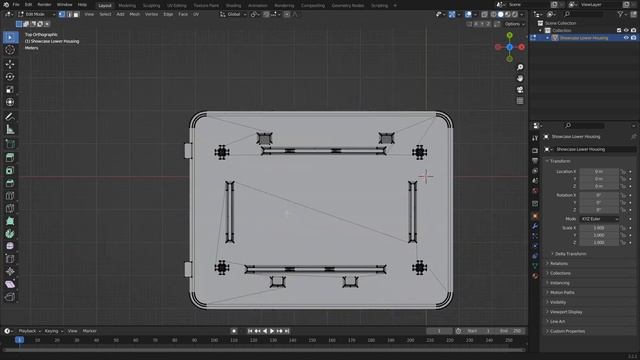
Task: Toggle Showcase Lower Housing render camera icon
Action: pyautogui.click(x=633, y=38)
